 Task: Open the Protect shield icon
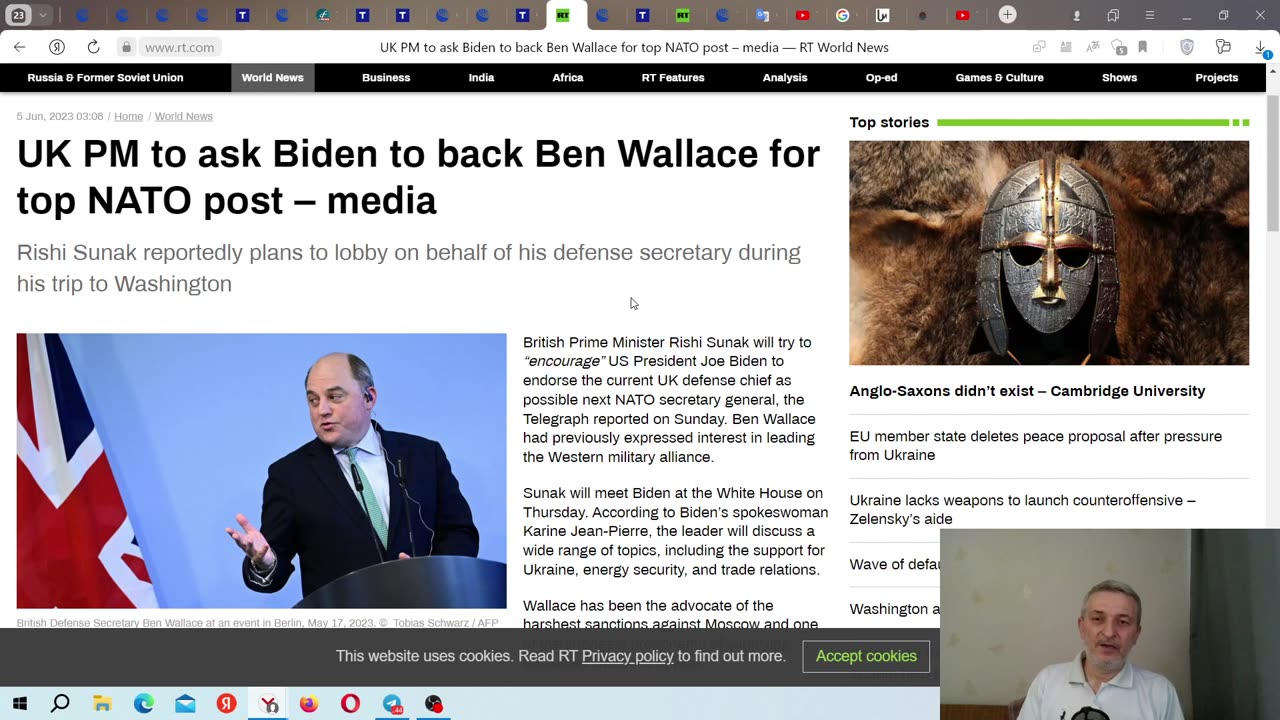(1187, 47)
